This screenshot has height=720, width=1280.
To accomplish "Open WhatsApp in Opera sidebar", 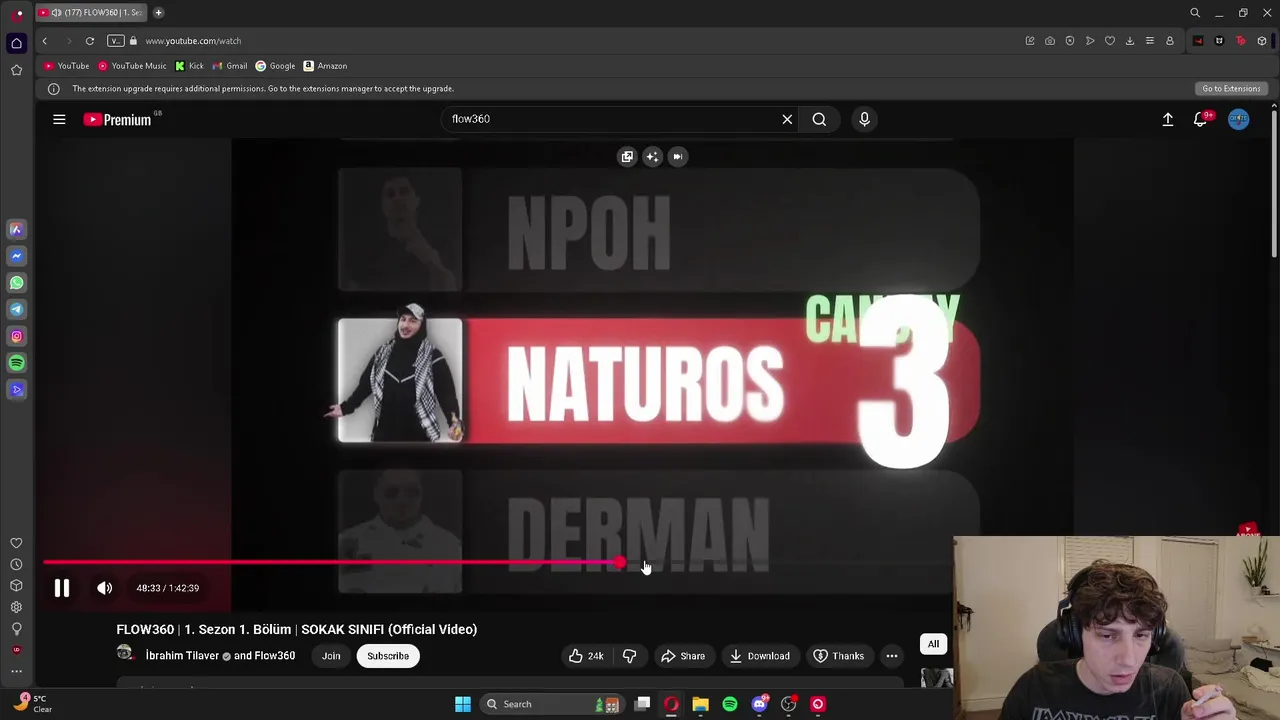I will [16, 283].
